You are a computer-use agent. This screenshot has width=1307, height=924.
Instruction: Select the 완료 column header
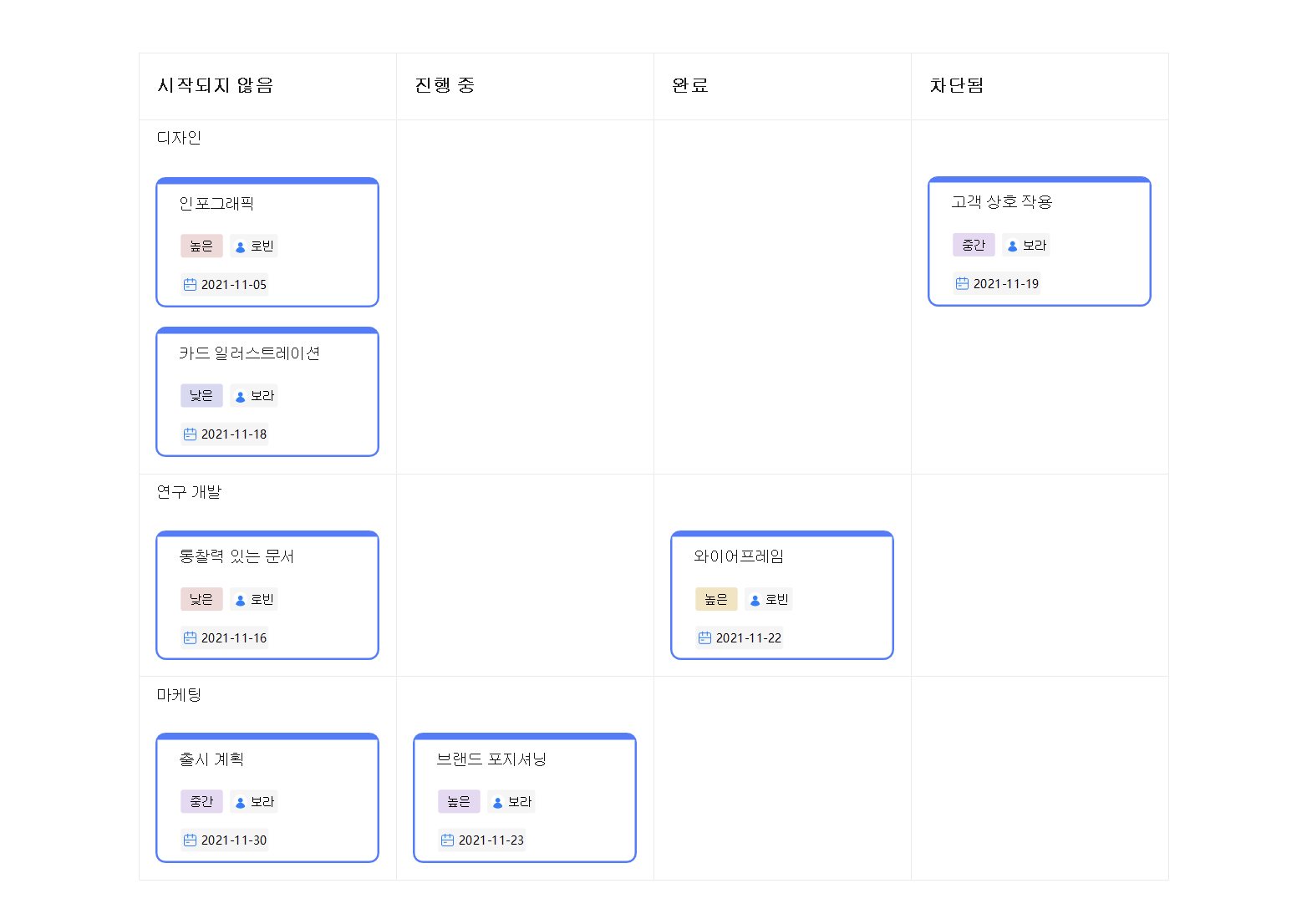coord(688,84)
